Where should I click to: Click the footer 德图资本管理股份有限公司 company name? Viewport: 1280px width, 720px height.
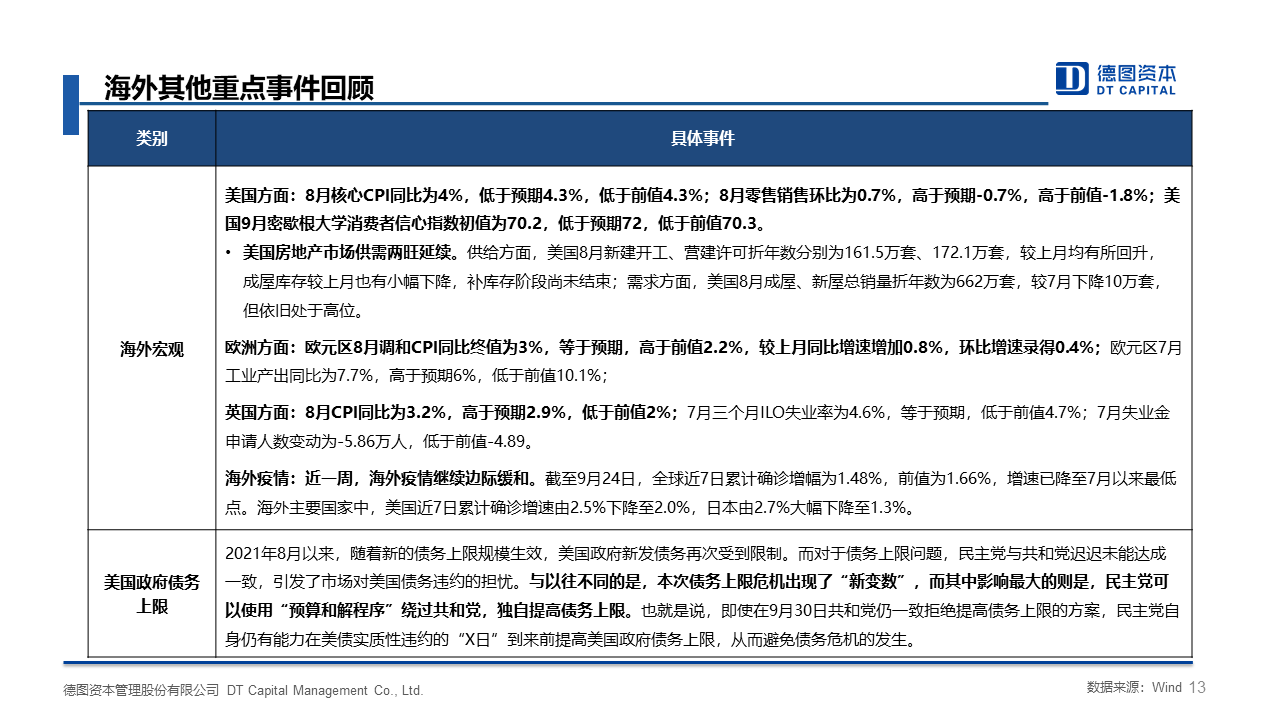tap(140, 690)
